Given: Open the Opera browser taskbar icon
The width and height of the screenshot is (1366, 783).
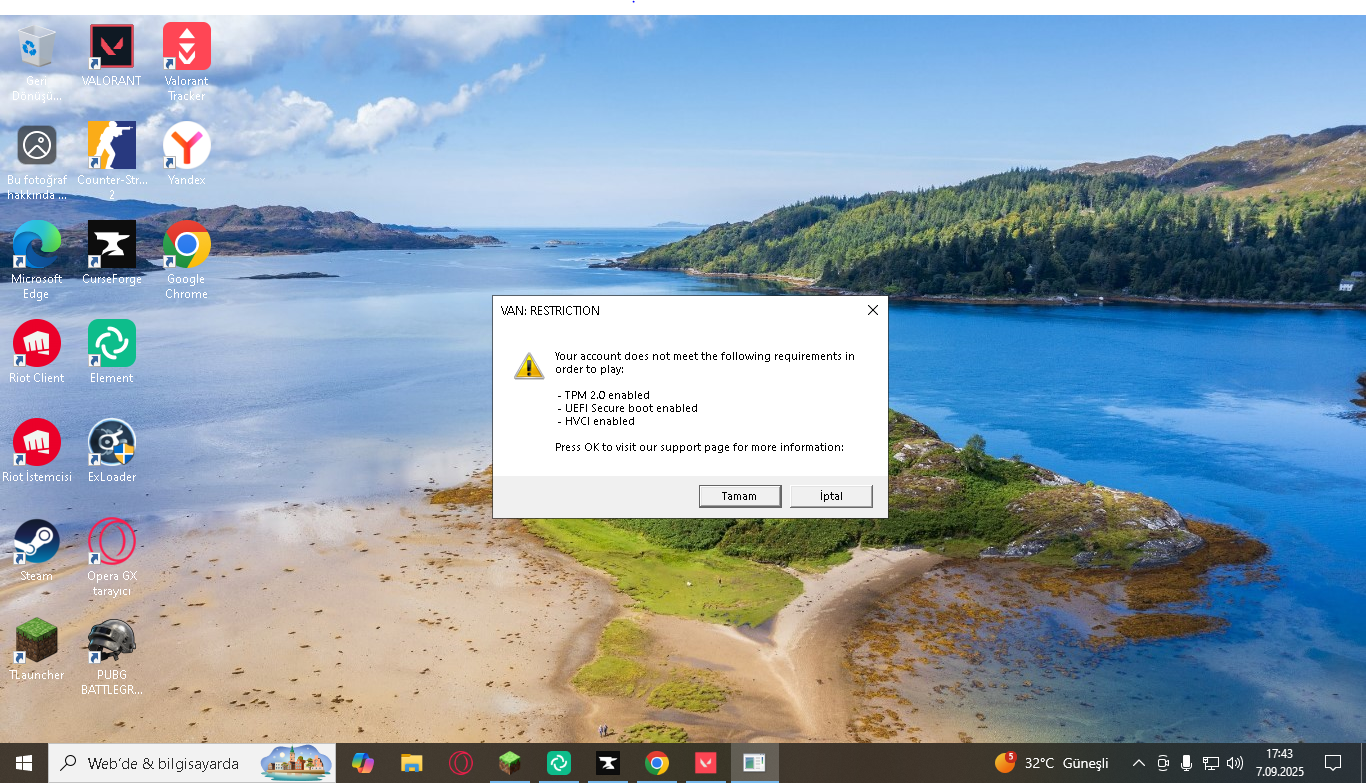Looking at the screenshot, I should [461, 763].
